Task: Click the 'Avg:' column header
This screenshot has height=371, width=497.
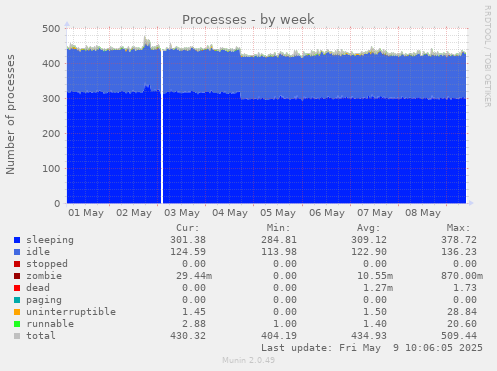Action: (x=368, y=228)
